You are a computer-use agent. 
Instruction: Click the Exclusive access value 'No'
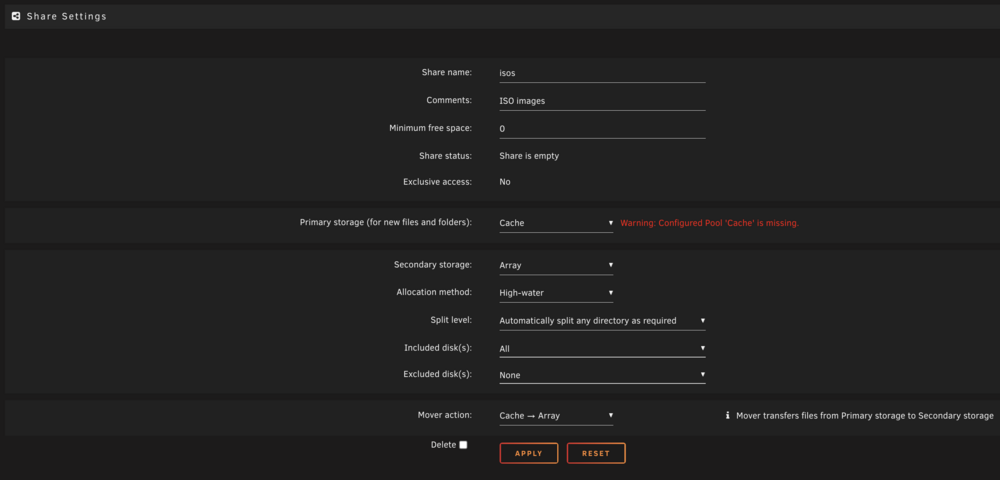click(505, 182)
